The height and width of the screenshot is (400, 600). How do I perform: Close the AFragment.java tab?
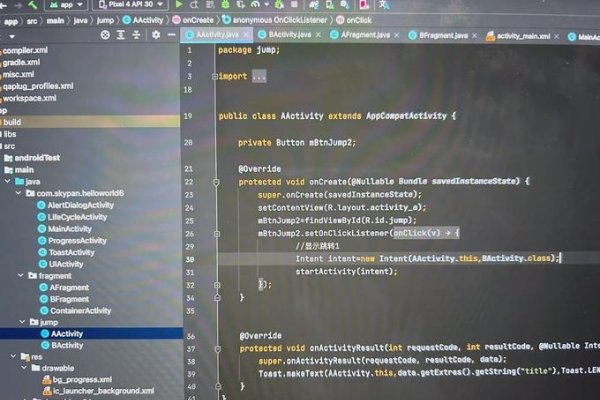coord(396,35)
